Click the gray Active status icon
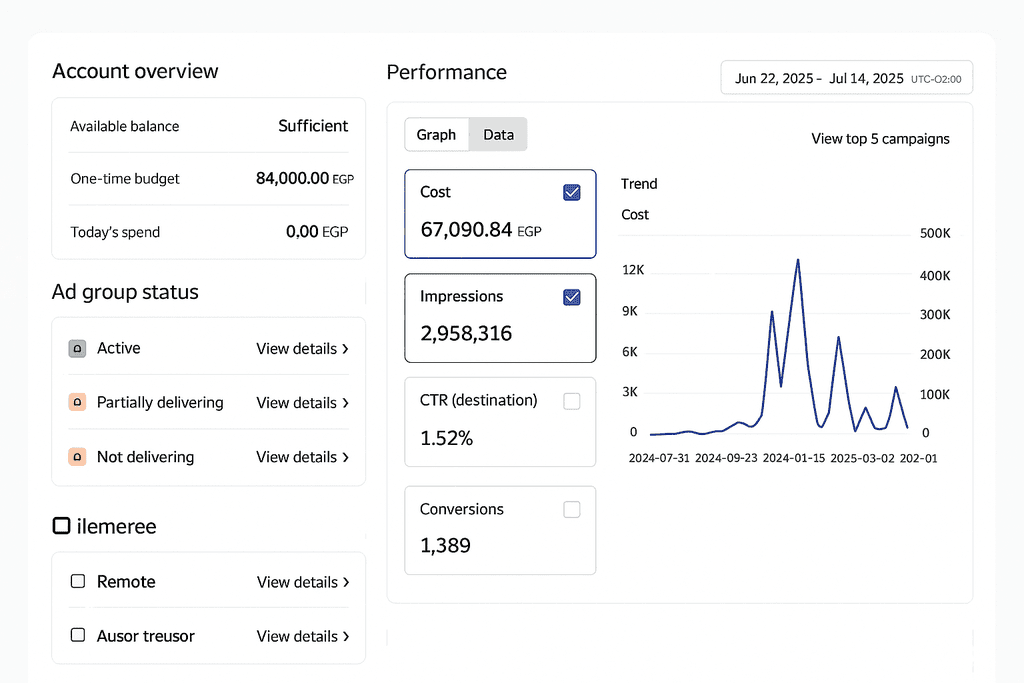The image size is (1024, 683). coord(78,349)
